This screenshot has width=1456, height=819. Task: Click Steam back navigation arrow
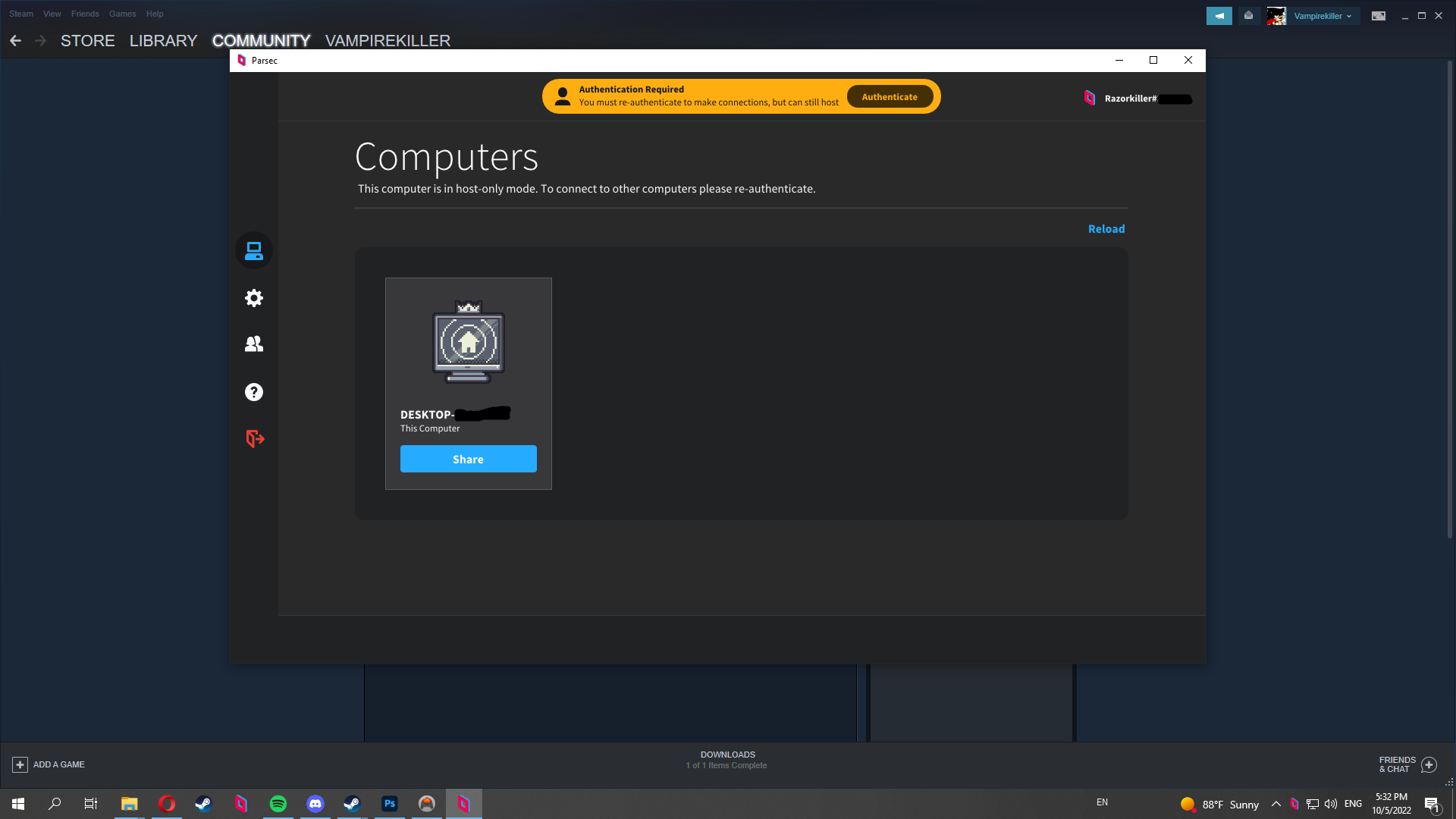(16, 41)
